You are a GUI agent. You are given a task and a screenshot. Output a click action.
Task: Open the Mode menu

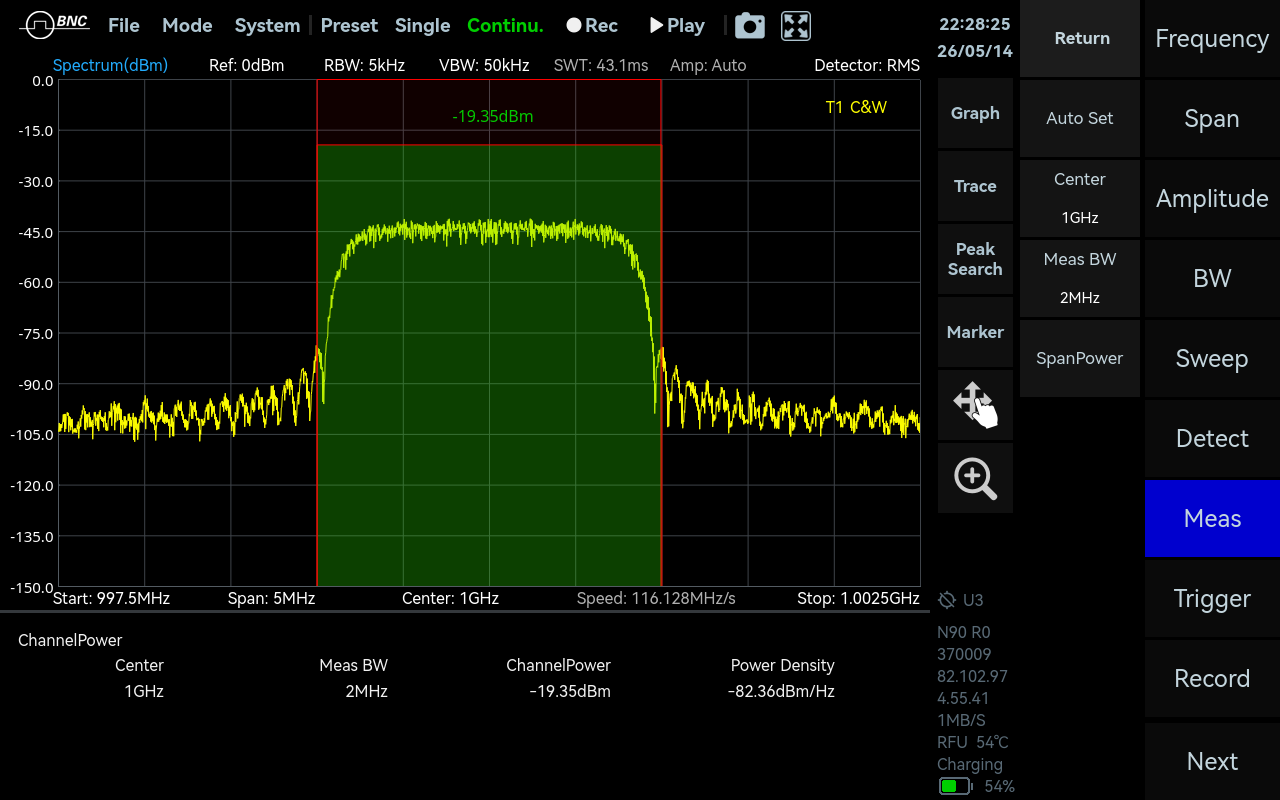pos(187,26)
